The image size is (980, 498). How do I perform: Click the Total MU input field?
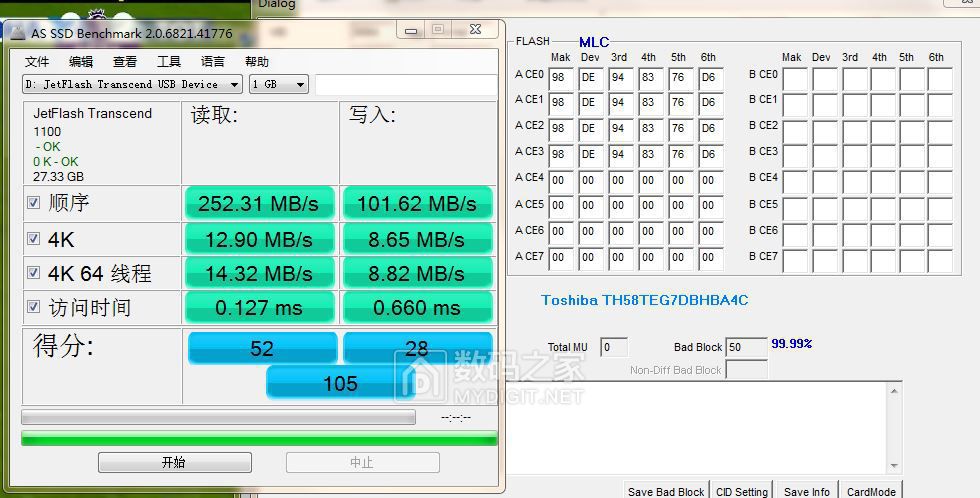pos(614,347)
